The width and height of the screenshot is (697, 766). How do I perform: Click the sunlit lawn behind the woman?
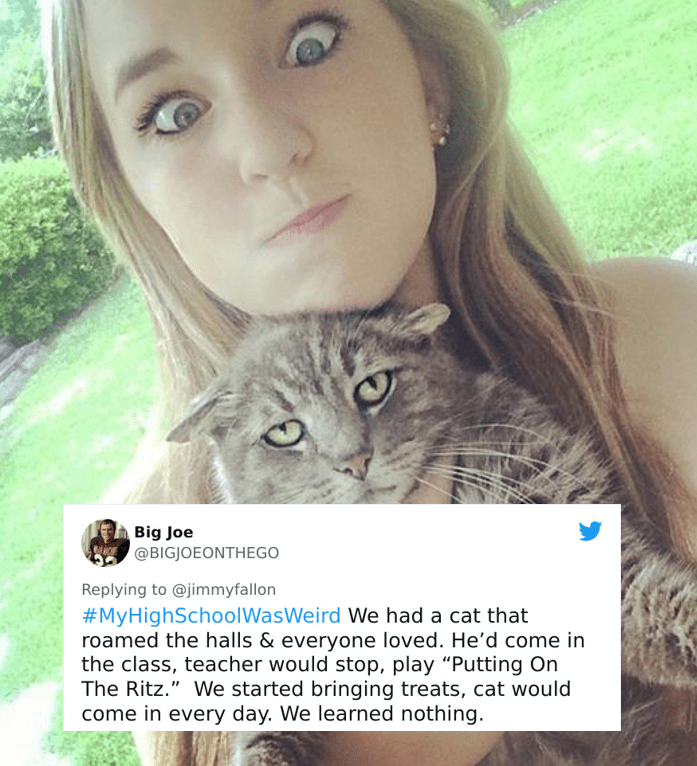click(x=611, y=122)
